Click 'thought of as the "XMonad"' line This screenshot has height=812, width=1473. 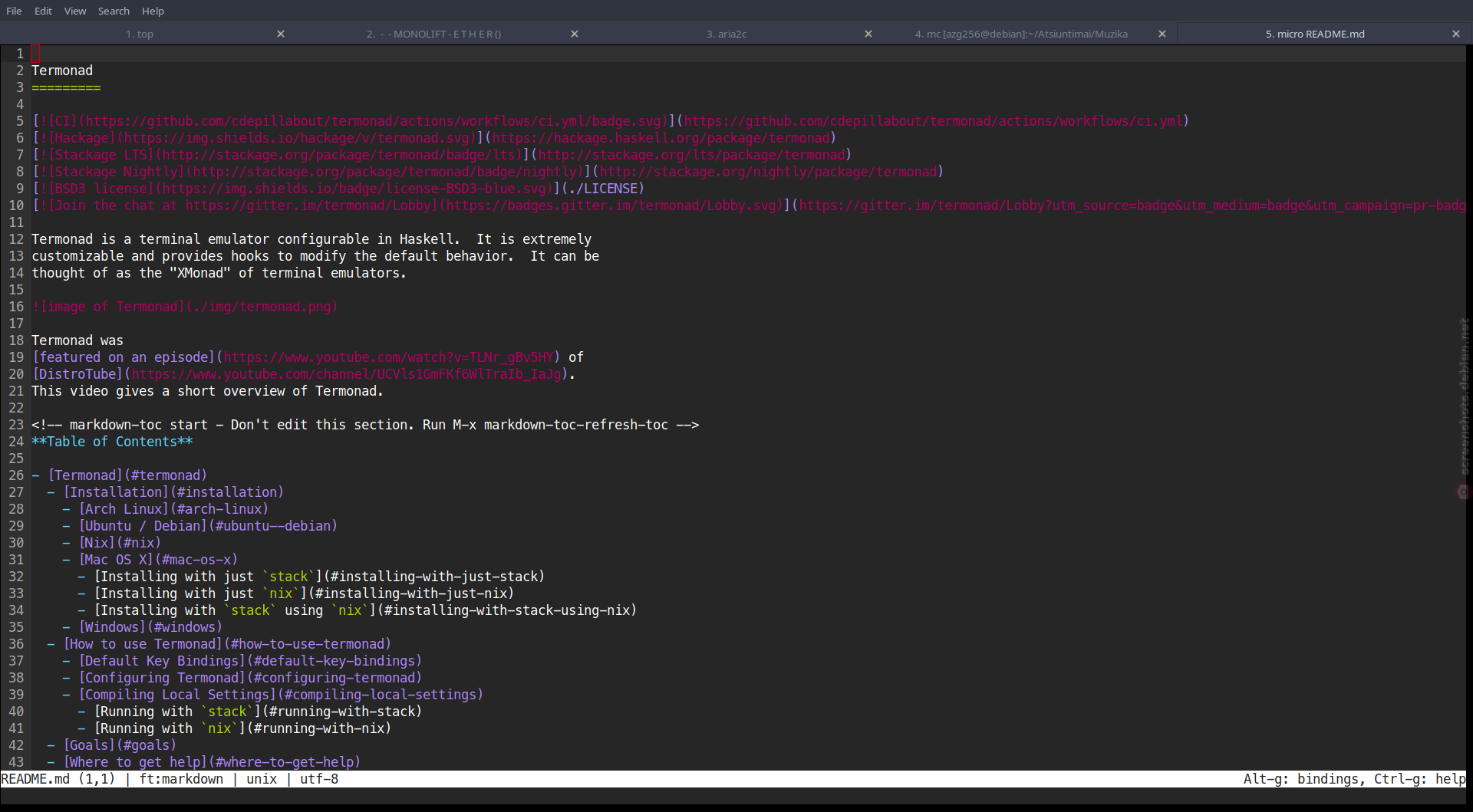(219, 273)
